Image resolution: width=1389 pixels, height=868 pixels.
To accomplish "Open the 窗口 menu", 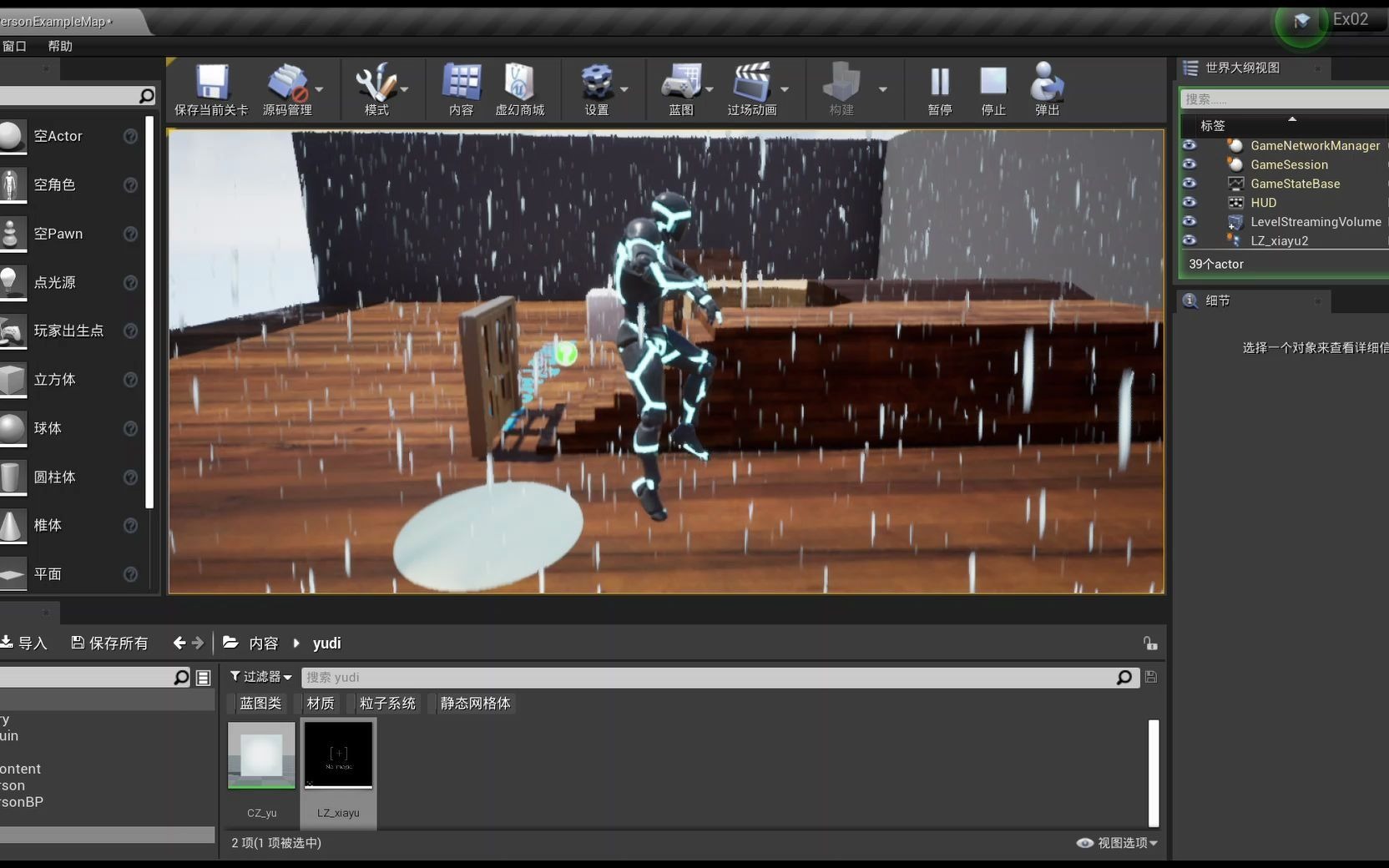I will (x=13, y=46).
